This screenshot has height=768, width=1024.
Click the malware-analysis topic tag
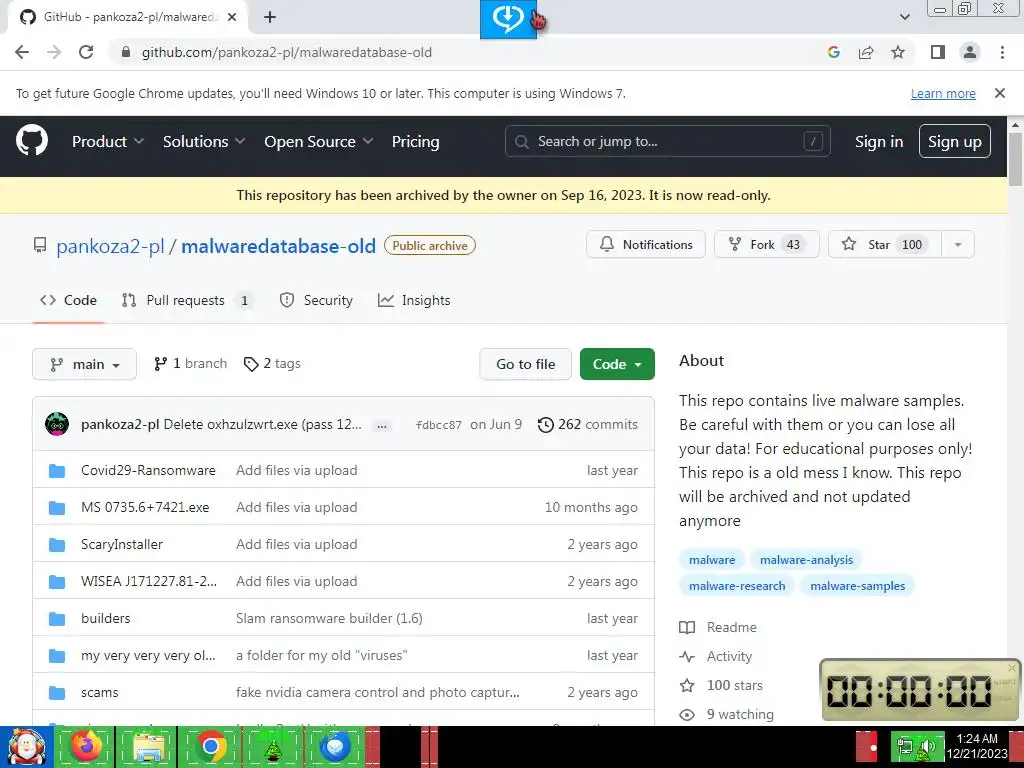click(x=807, y=560)
